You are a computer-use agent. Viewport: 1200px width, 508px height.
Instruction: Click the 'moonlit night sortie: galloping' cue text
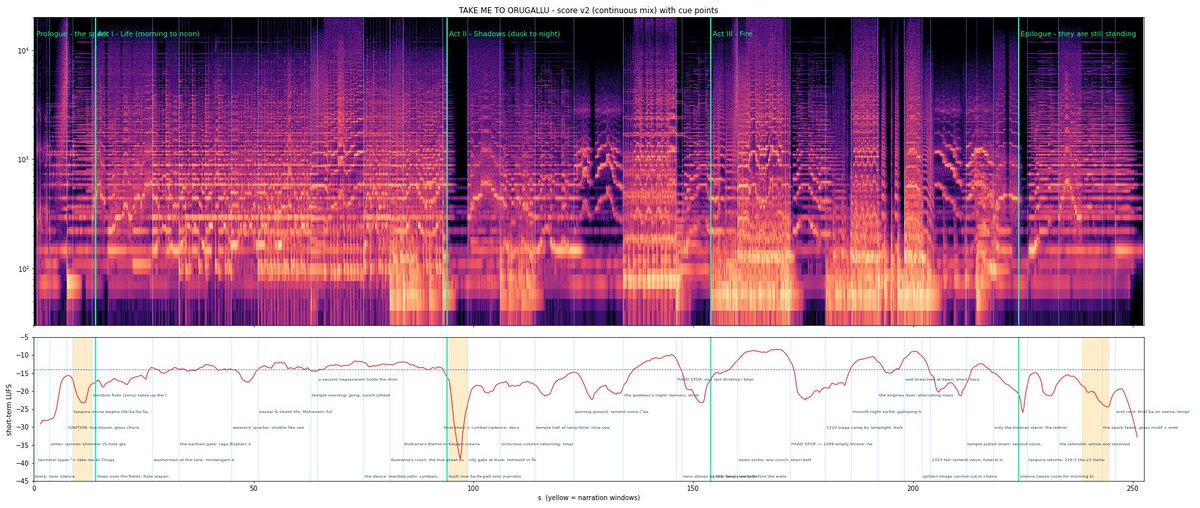tap(885, 412)
